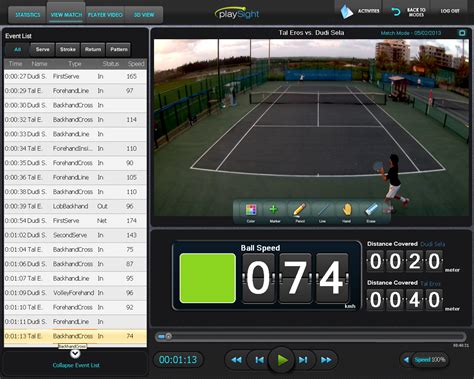This screenshot has width=474, height=379.
Task: Click the playSight logo
Action: pos(237,13)
